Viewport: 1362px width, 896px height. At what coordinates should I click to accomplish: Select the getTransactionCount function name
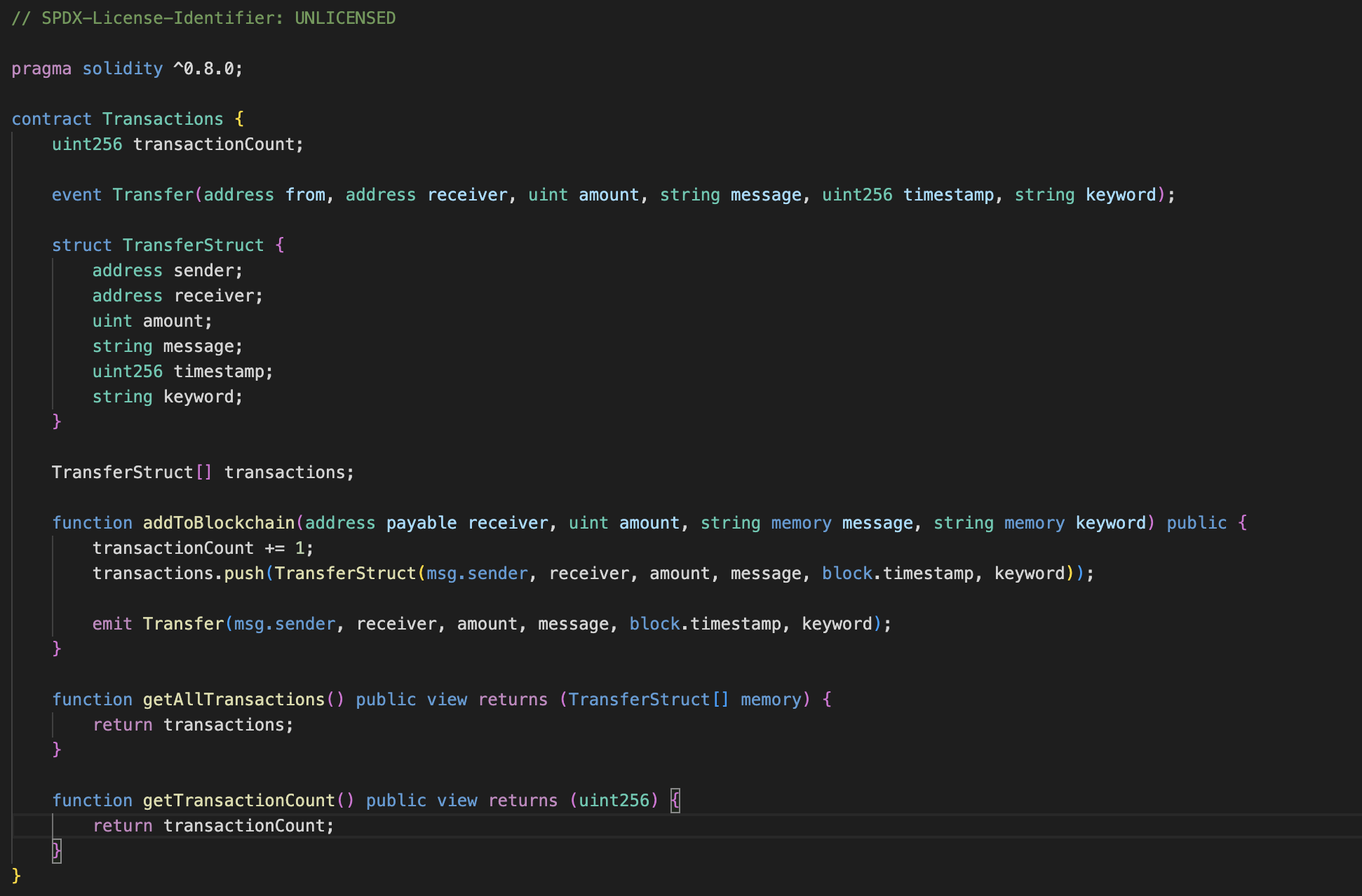click(242, 800)
